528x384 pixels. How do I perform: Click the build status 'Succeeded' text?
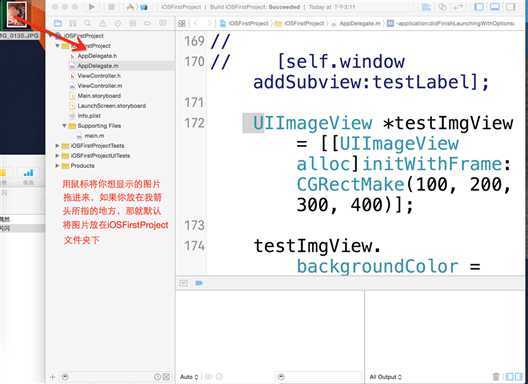click(x=284, y=7)
